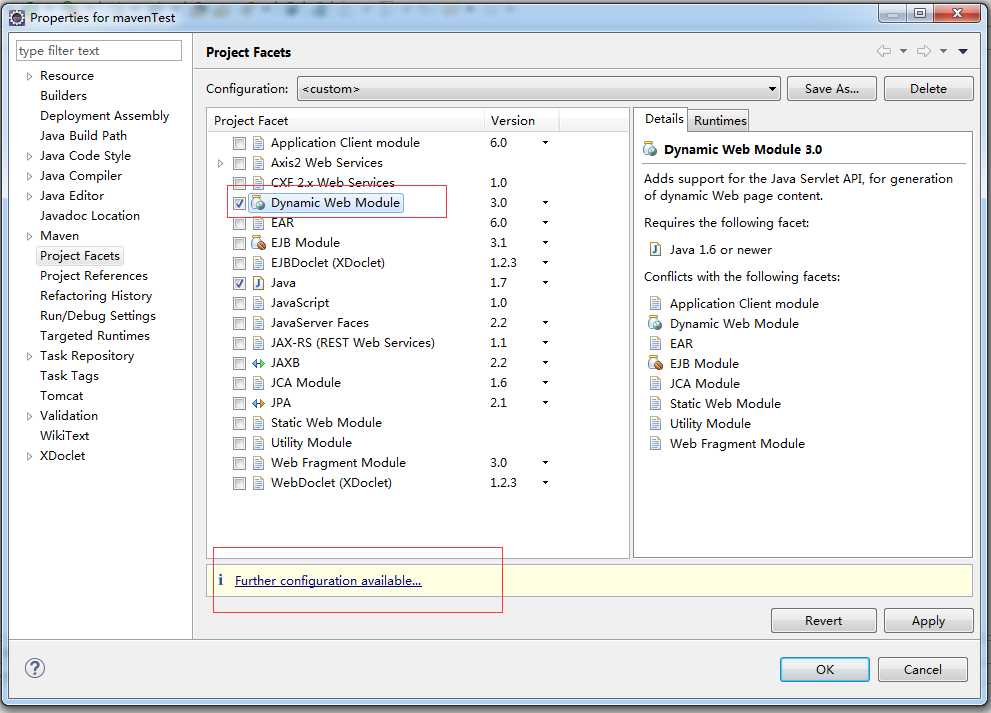Click the Axis2 Web Services page icon
The image size is (991, 713).
[x=258, y=163]
